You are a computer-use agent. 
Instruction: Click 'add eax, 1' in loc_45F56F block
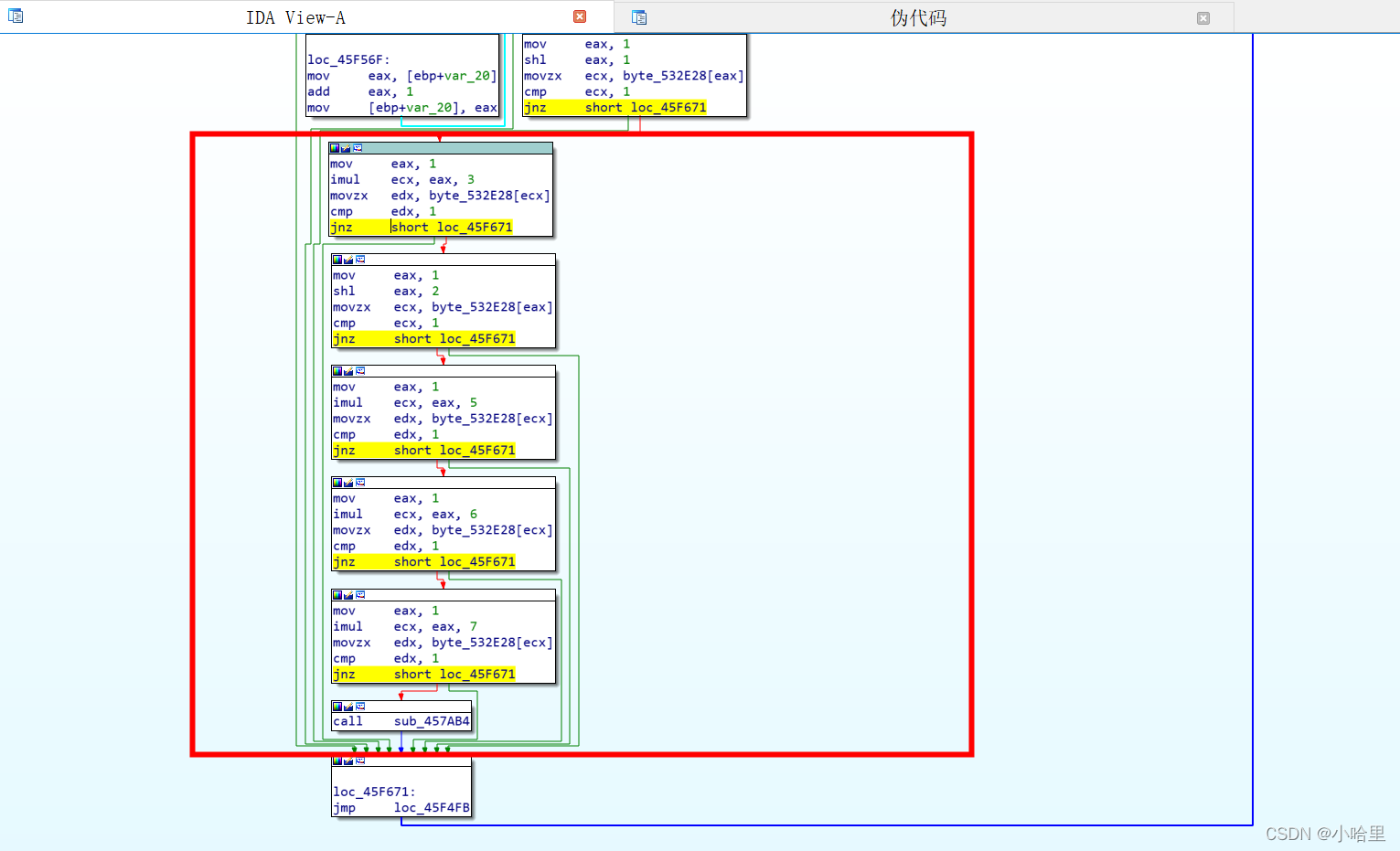click(x=360, y=91)
